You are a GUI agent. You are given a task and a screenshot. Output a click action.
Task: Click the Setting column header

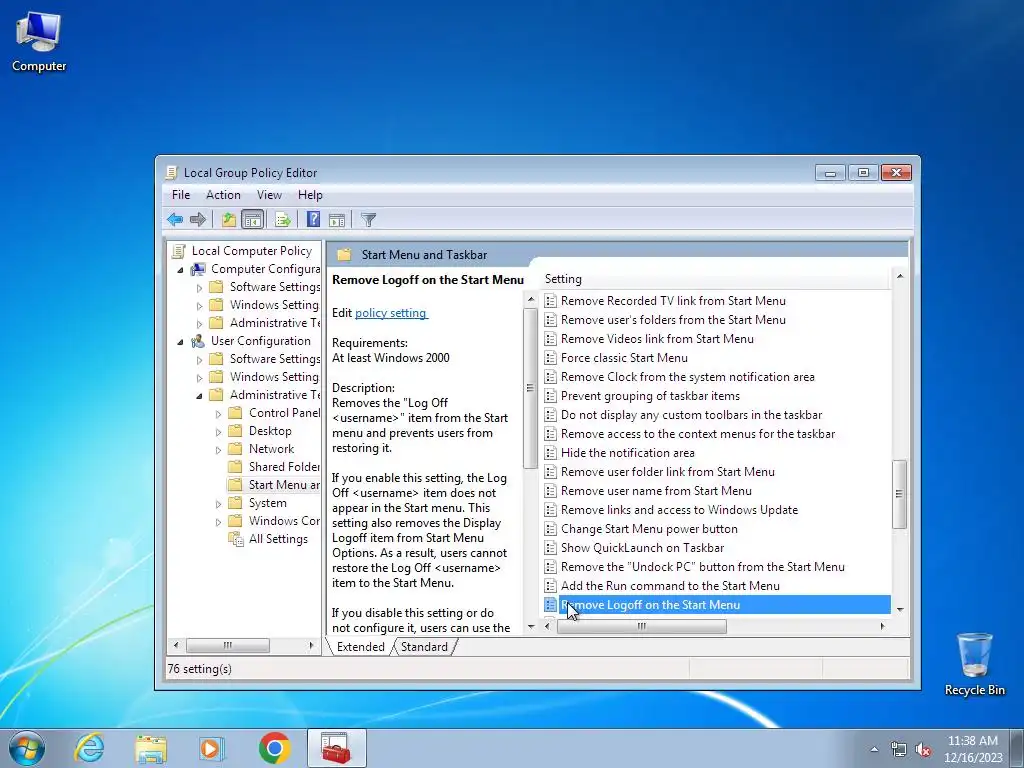(716, 279)
